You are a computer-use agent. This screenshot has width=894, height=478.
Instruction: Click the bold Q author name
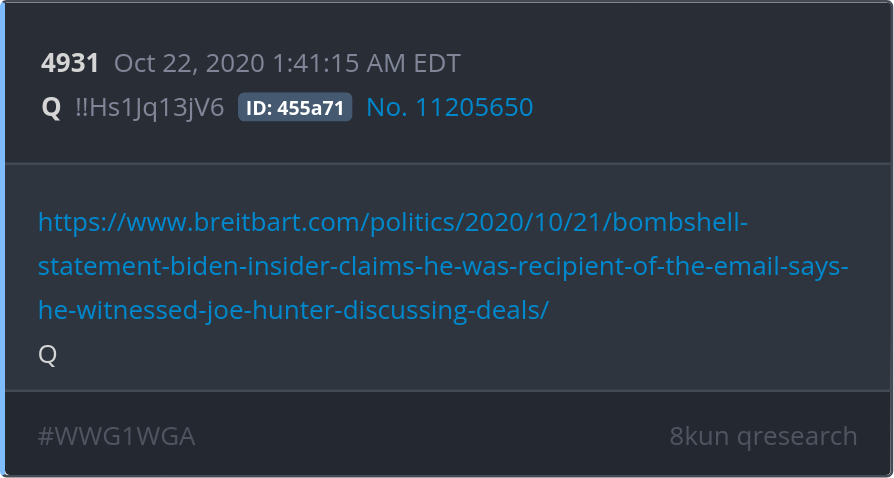coord(51,108)
